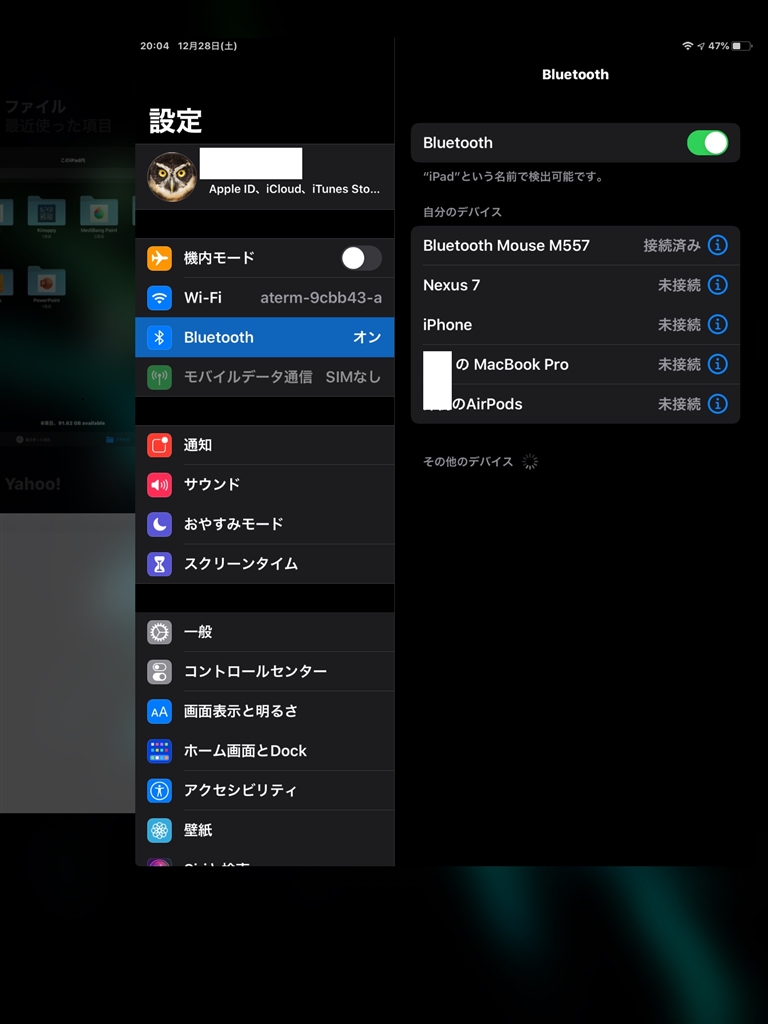
Task: Open モバイルデータ通信 settings row
Action: pyautogui.click(x=264, y=377)
